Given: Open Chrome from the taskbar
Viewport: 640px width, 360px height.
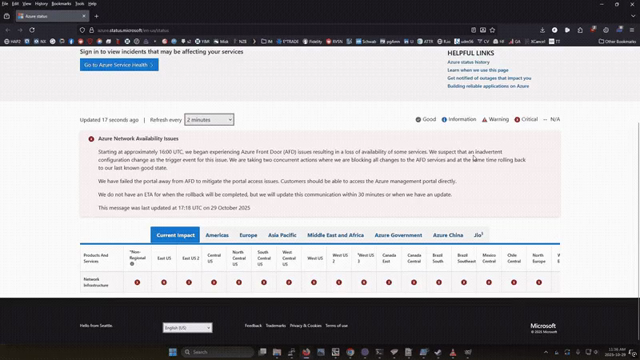Looking at the screenshot, I should [x=350, y=352].
